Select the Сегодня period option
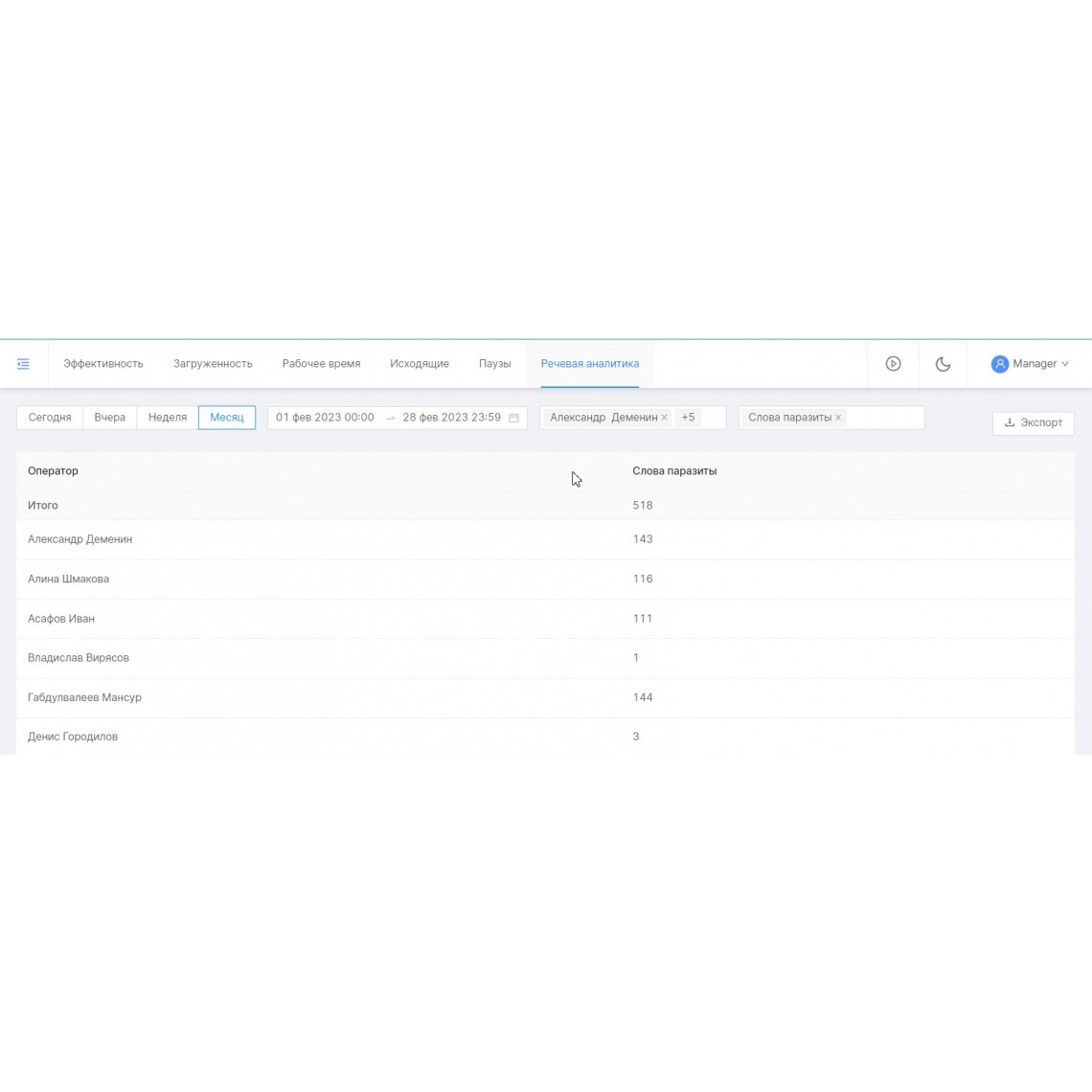This screenshot has width=1092, height=1092. tap(50, 417)
